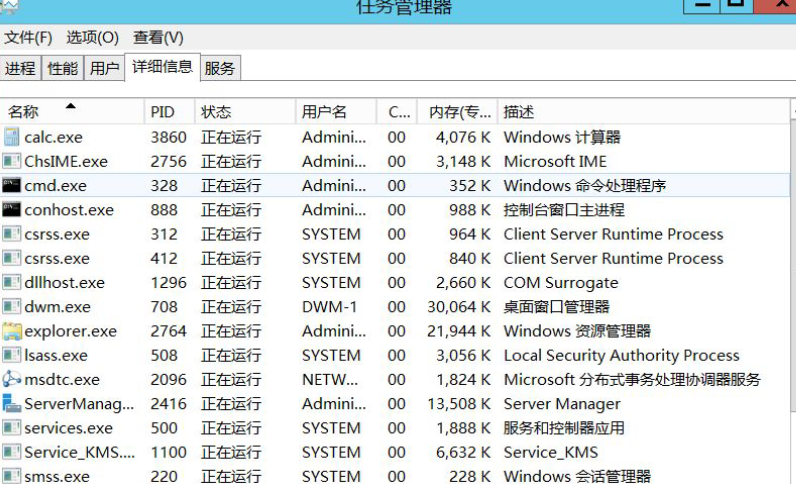Open the 选项(O) menu
The width and height of the screenshot is (796, 484).
pyautogui.click(x=92, y=38)
